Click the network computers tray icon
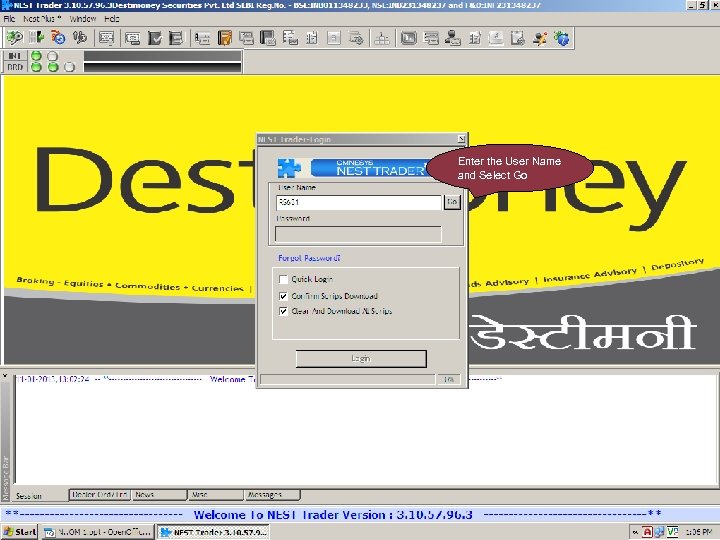 tap(660, 532)
